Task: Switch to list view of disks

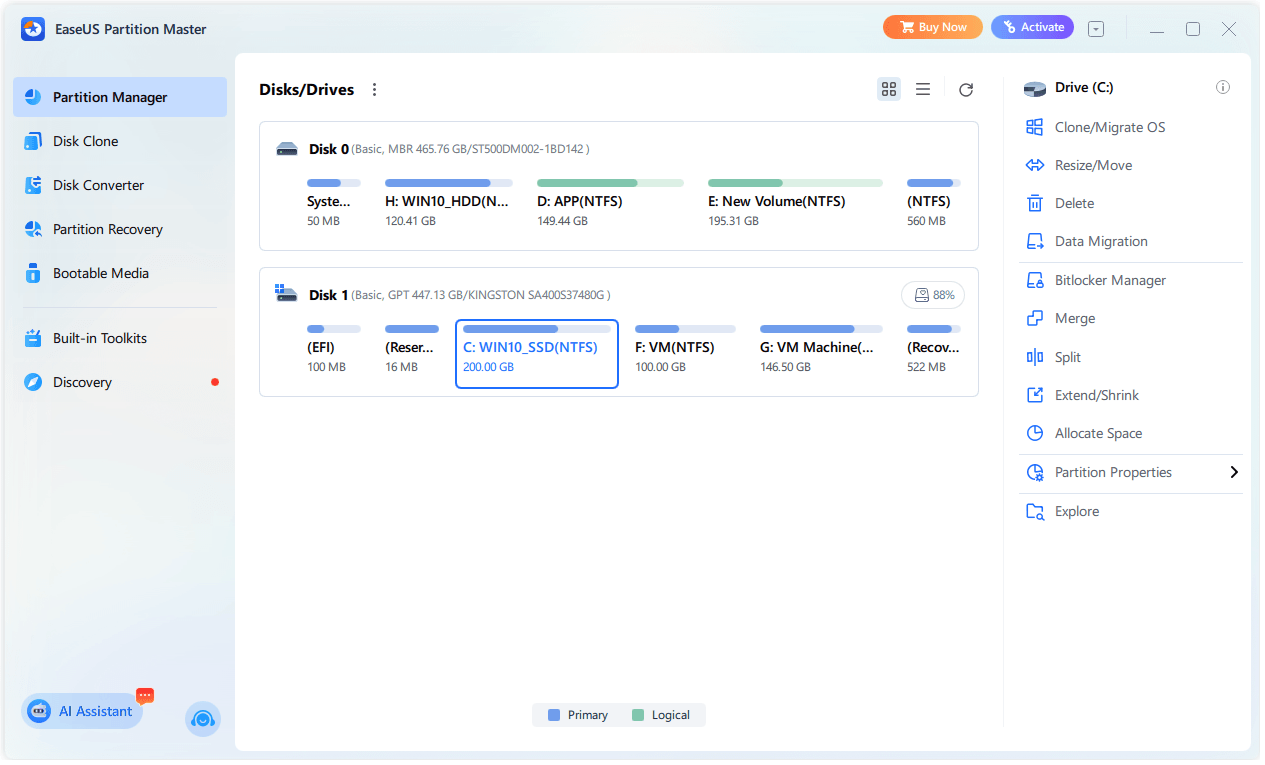Action: click(923, 89)
